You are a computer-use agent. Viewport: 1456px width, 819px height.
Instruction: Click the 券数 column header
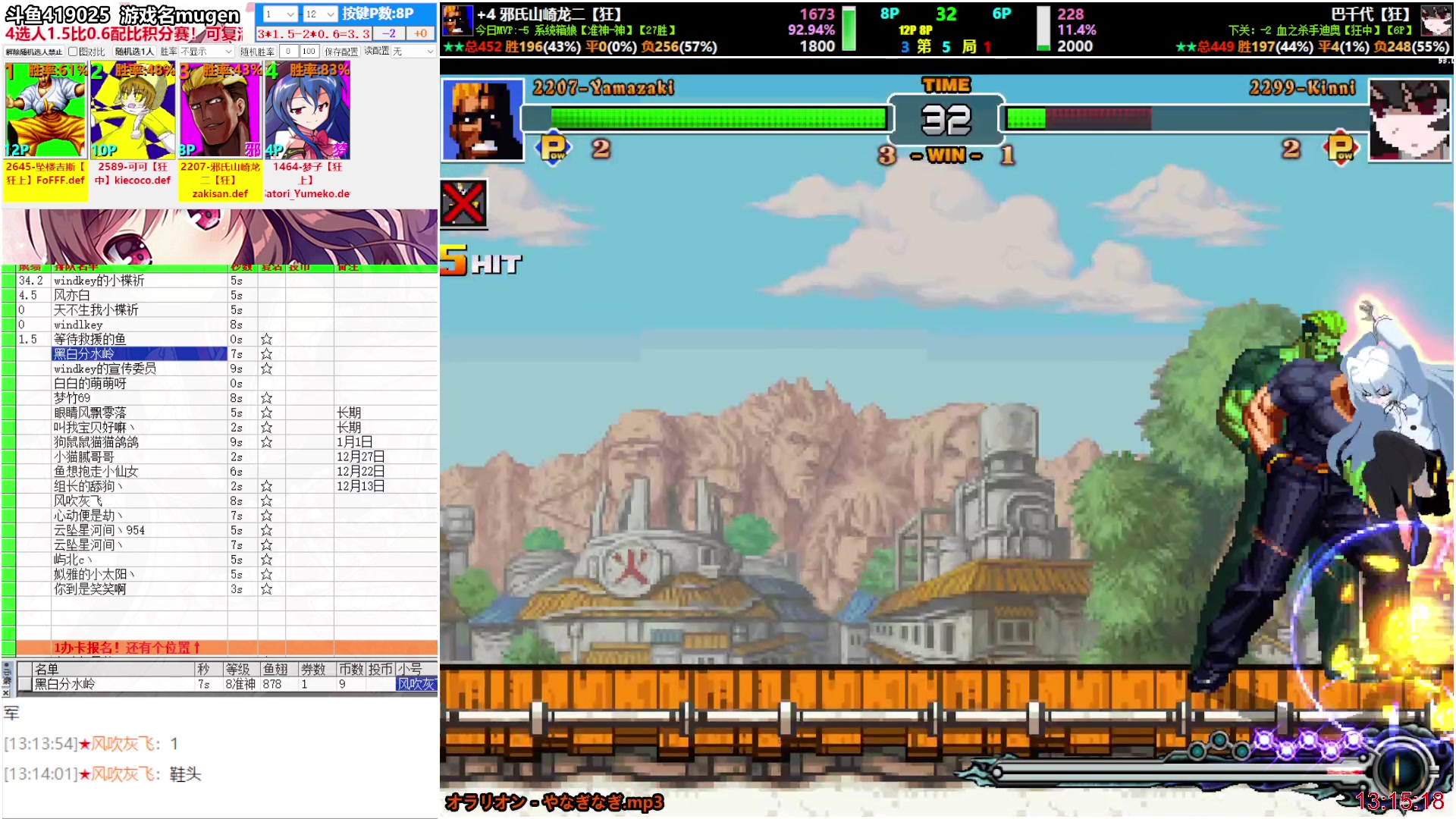(316, 669)
